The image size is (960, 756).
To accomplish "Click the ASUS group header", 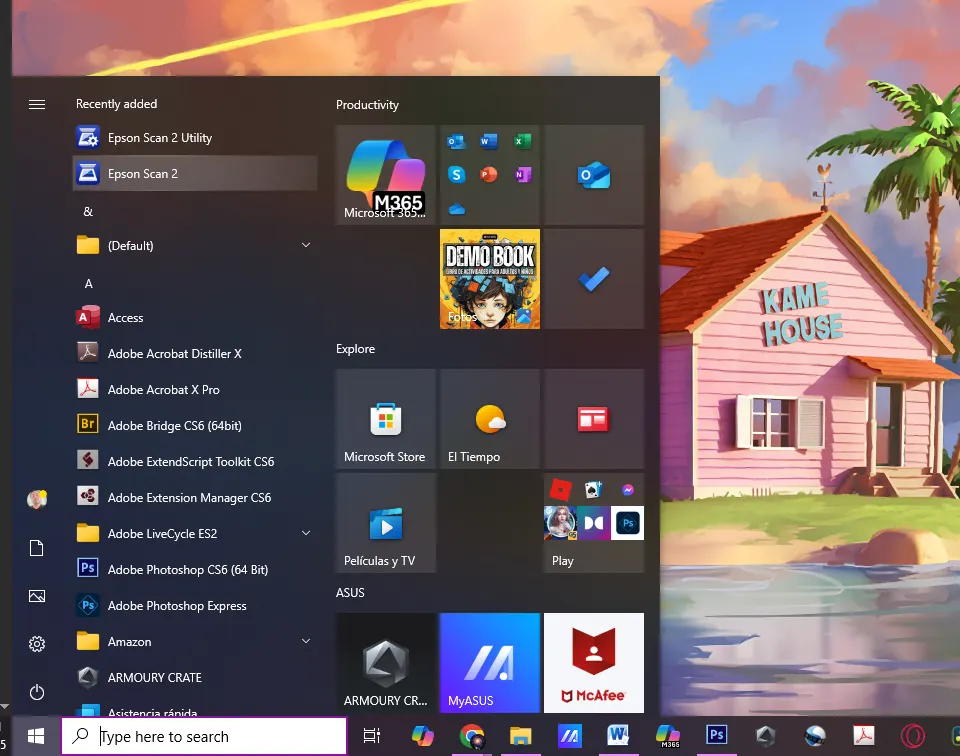I will [350, 593].
